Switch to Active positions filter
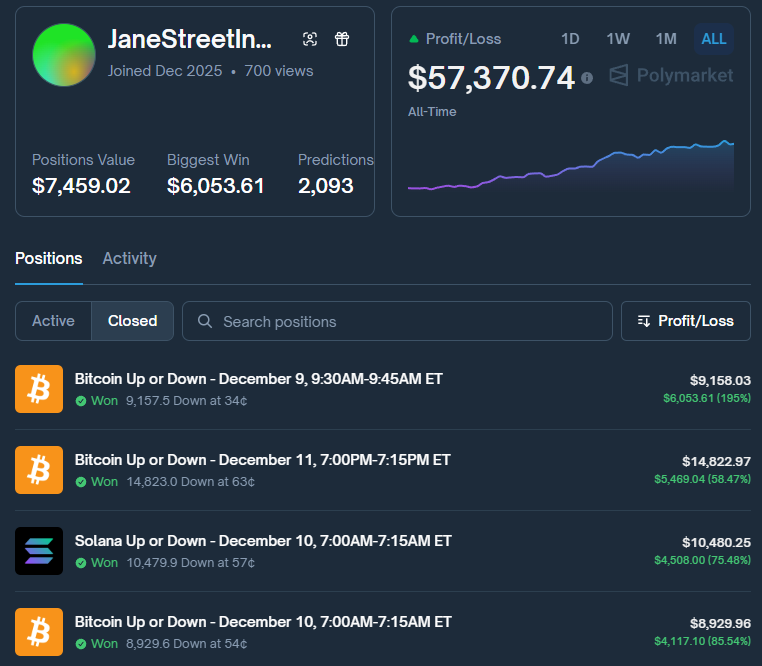The width and height of the screenshot is (762, 666). [53, 321]
